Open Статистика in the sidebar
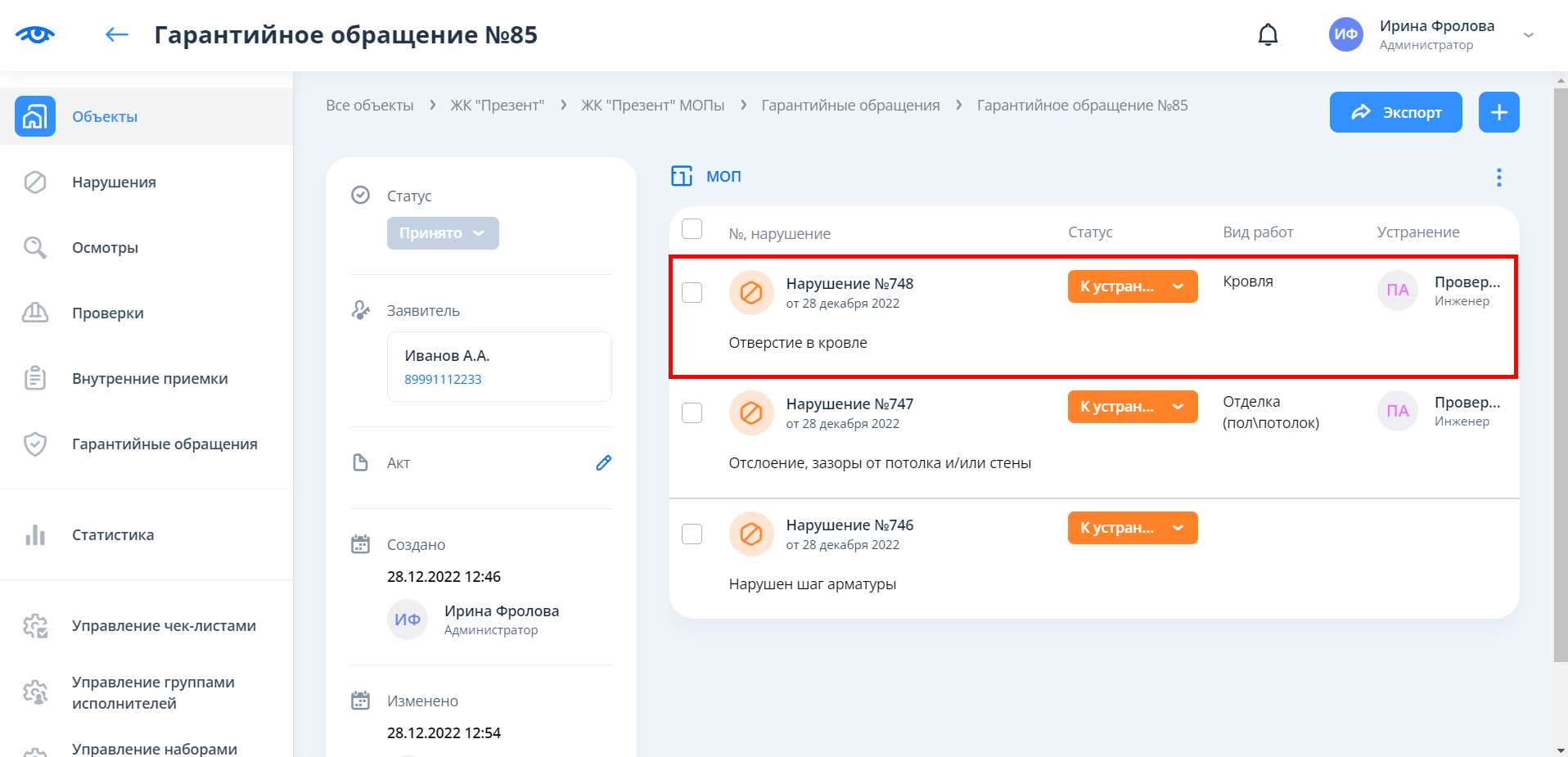The height and width of the screenshot is (757, 1568). [x=113, y=534]
